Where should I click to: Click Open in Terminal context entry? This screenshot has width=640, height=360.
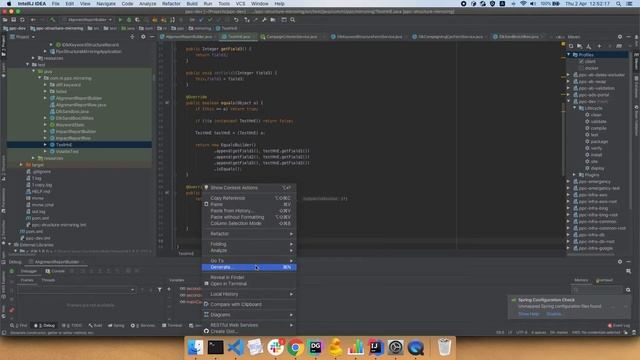pyautogui.click(x=249, y=284)
